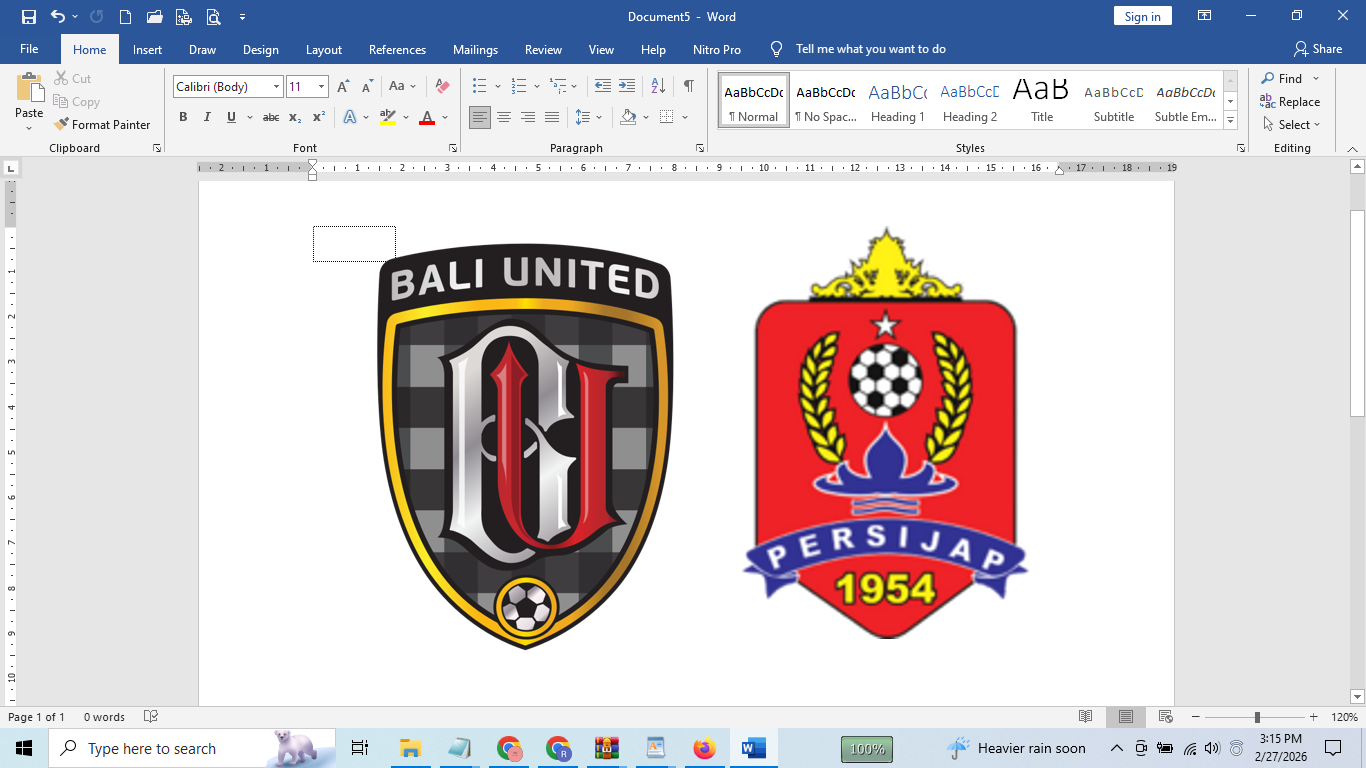Open the Borders dropdown arrow
The width and height of the screenshot is (1366, 768).
tap(685, 117)
